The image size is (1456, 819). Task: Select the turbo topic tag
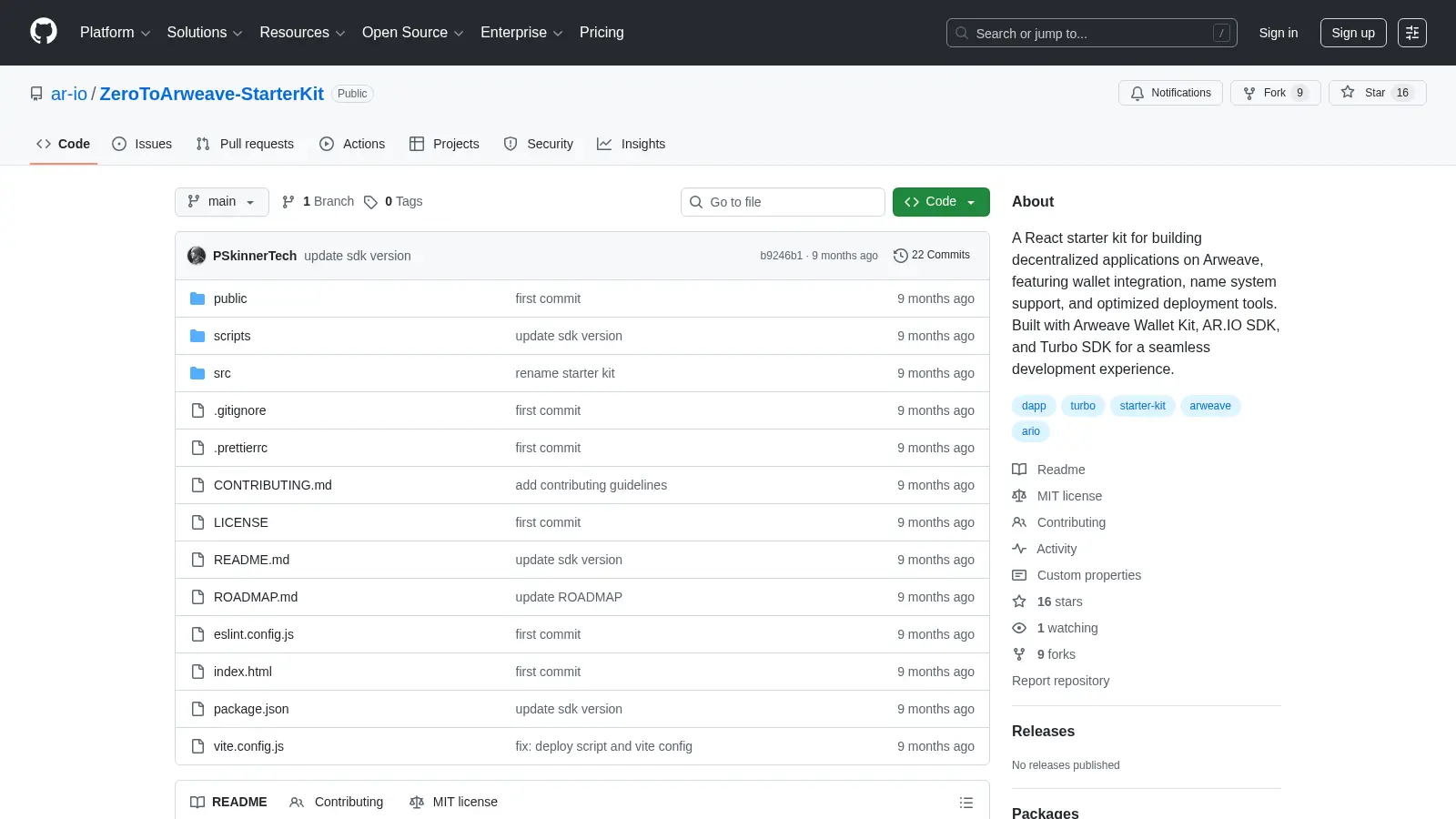(1083, 406)
